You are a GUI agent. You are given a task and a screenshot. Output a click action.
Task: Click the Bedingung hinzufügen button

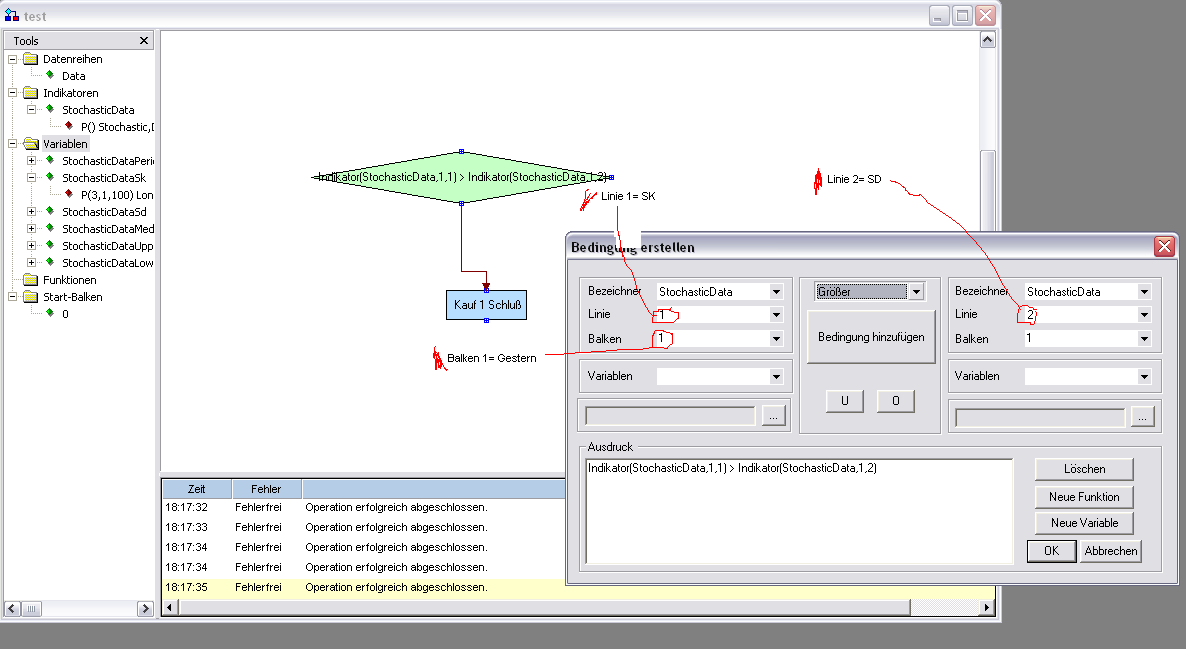pyautogui.click(x=871, y=337)
